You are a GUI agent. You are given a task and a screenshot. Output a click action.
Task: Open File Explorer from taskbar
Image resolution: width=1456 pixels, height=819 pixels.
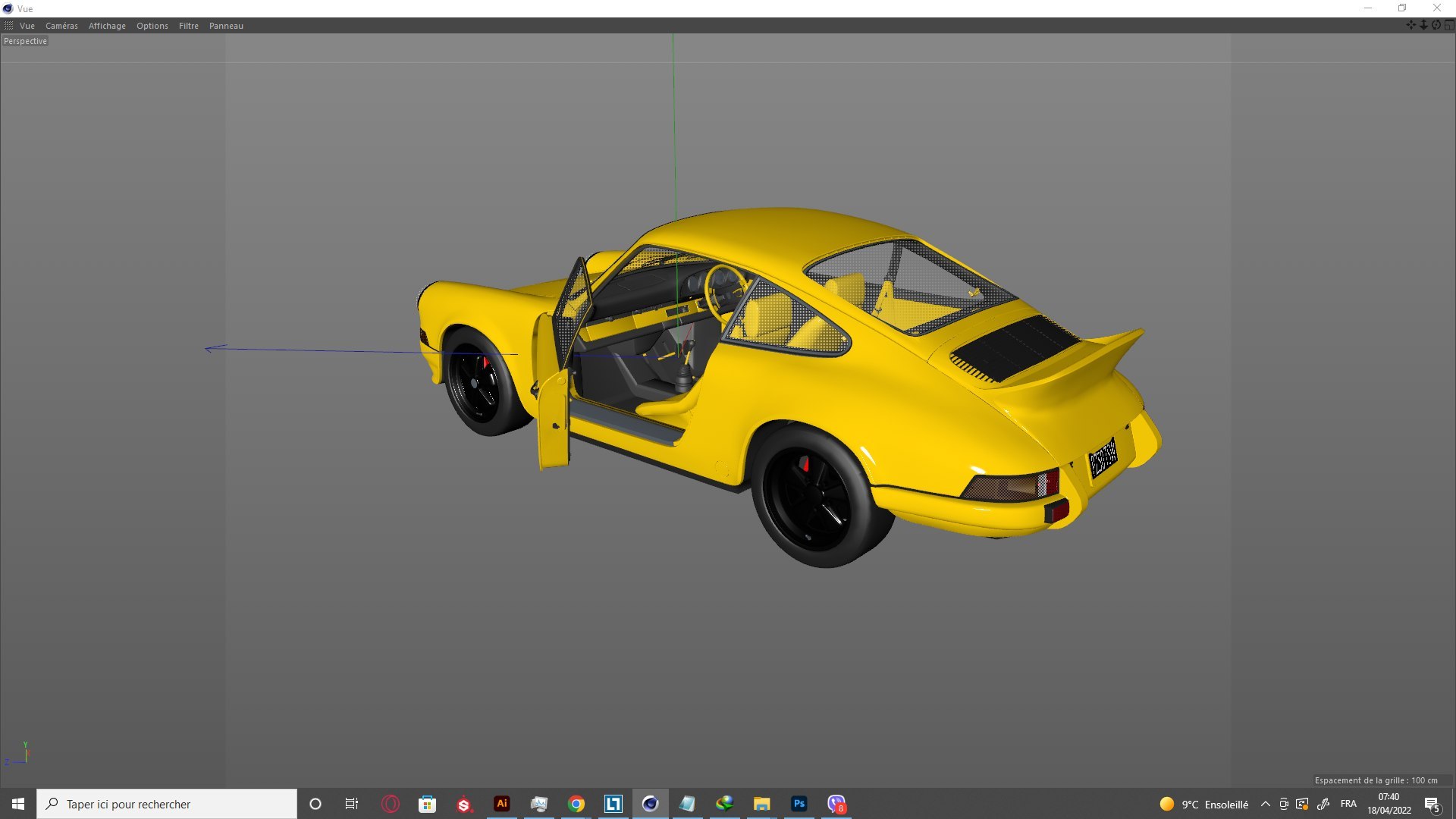762,804
